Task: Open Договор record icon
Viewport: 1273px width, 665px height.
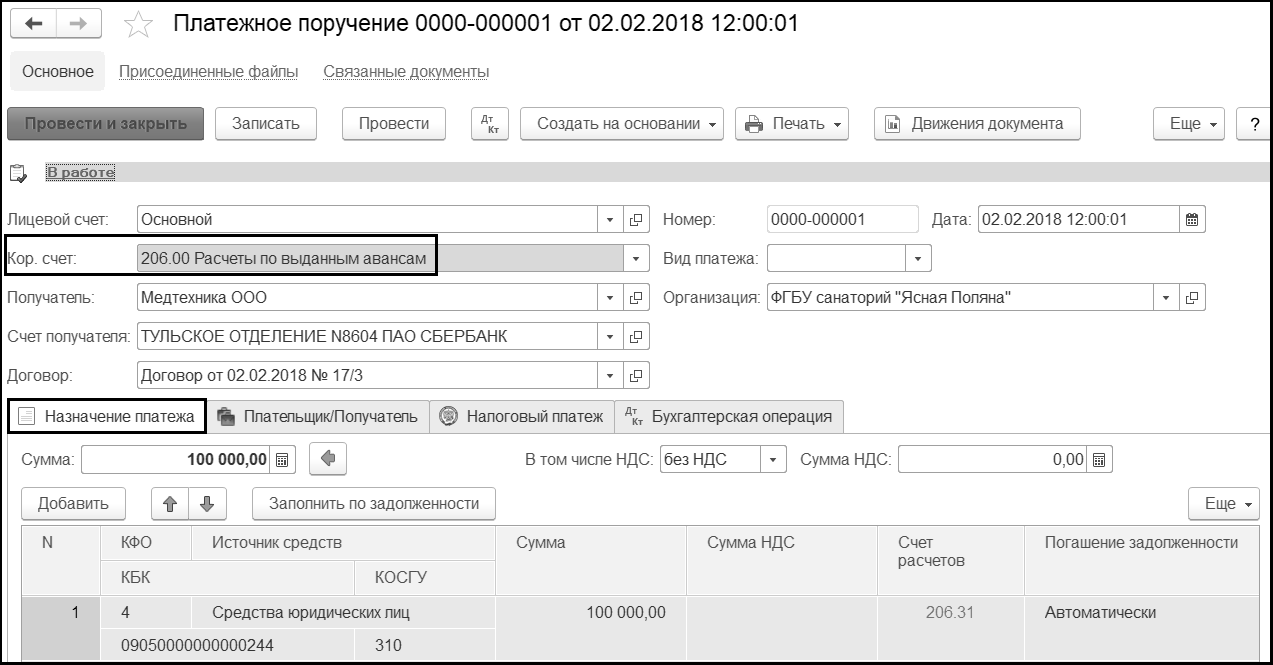Action: (637, 376)
